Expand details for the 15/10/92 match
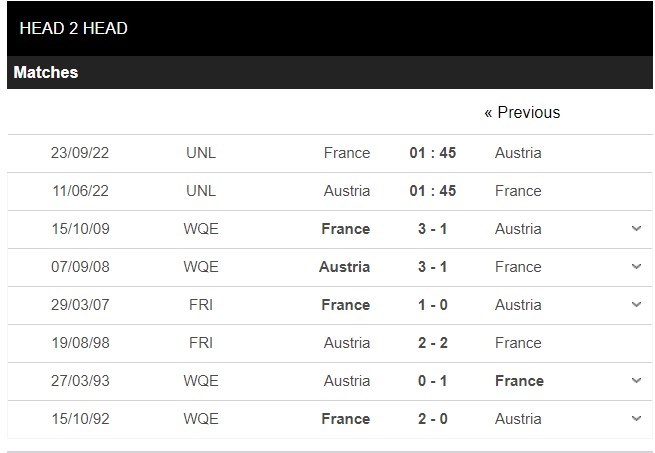The height and width of the screenshot is (453, 655). click(x=636, y=419)
